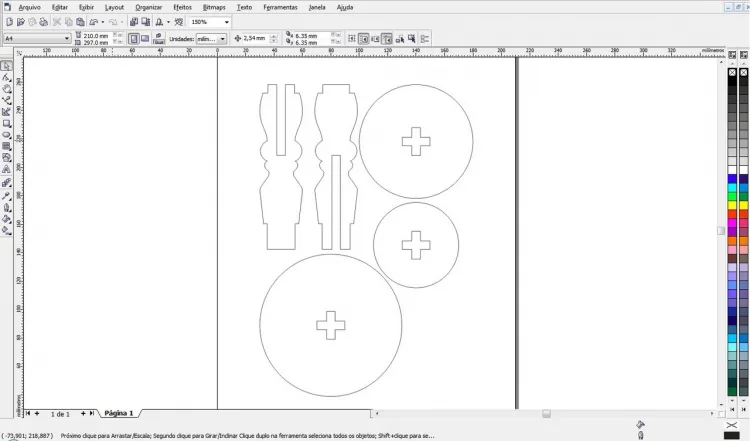The height and width of the screenshot is (441, 750).
Task: Select the Outline pen tool
Action: pos(6,208)
